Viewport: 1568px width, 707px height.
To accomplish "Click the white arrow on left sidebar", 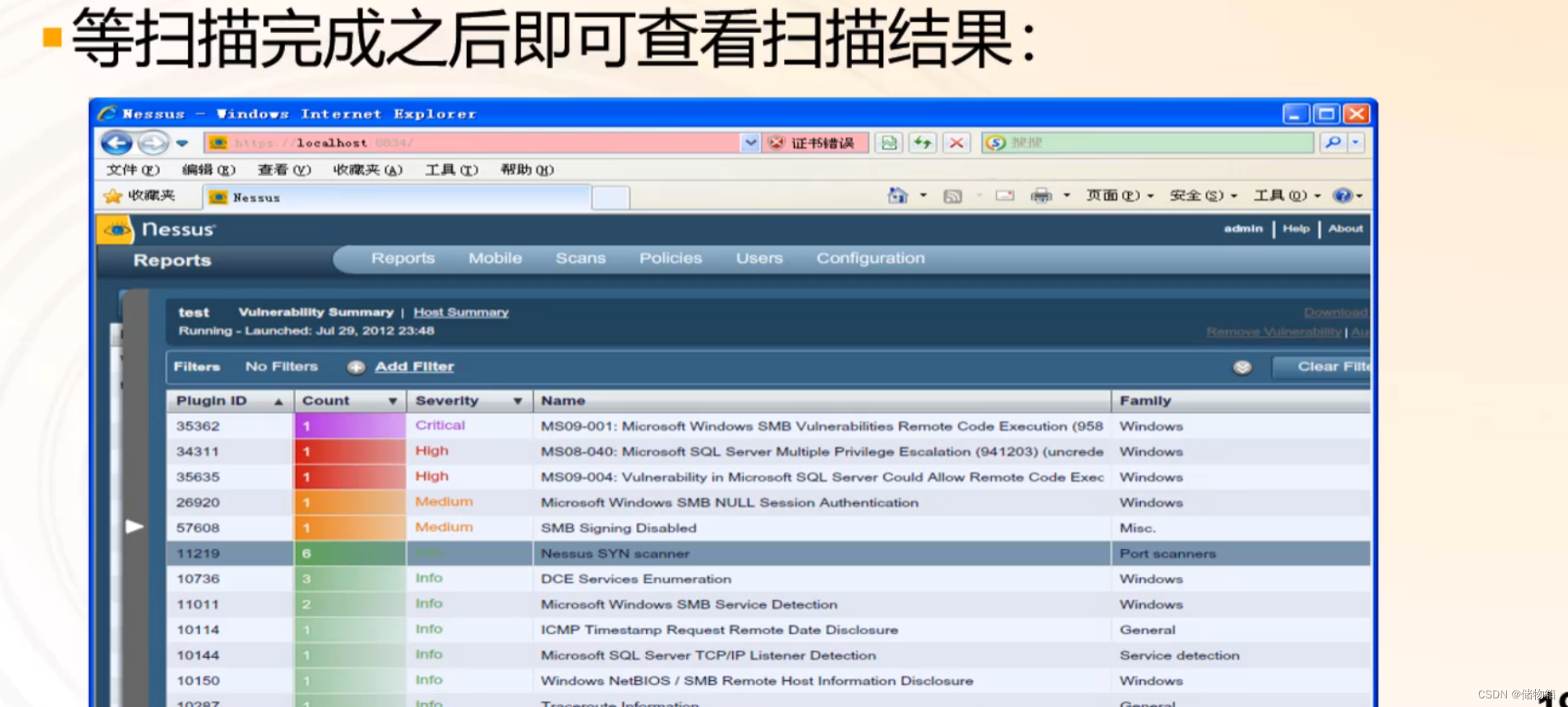I will [x=135, y=526].
